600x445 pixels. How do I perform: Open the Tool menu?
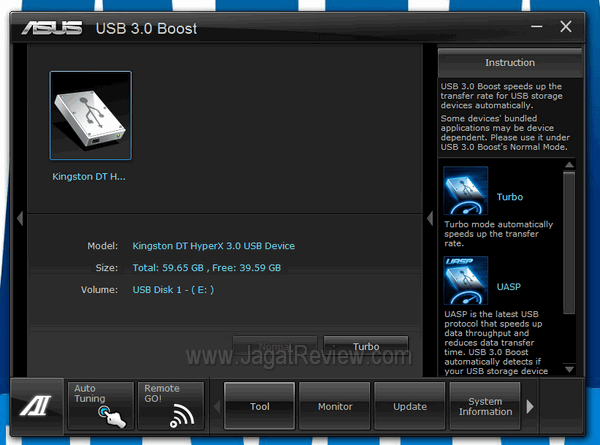coord(259,406)
